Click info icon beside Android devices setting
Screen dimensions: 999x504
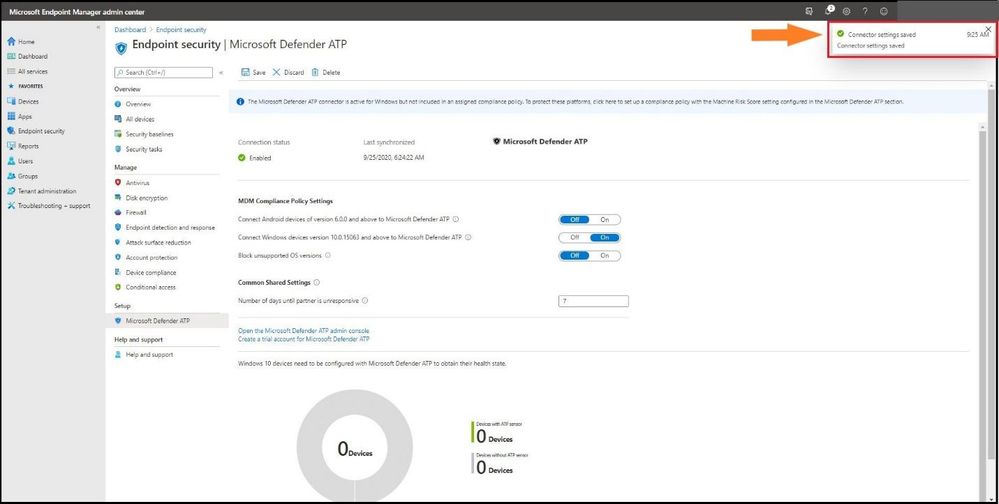456,219
